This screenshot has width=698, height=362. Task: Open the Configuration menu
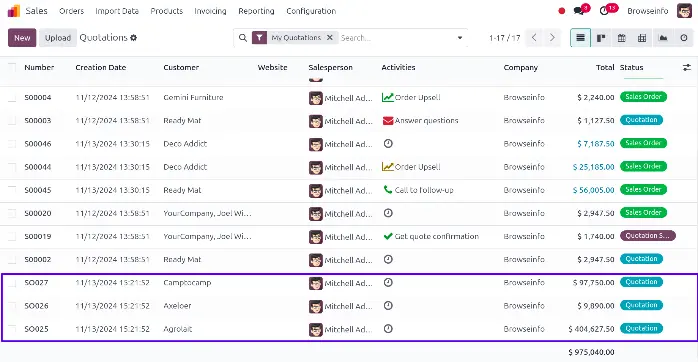(x=311, y=11)
